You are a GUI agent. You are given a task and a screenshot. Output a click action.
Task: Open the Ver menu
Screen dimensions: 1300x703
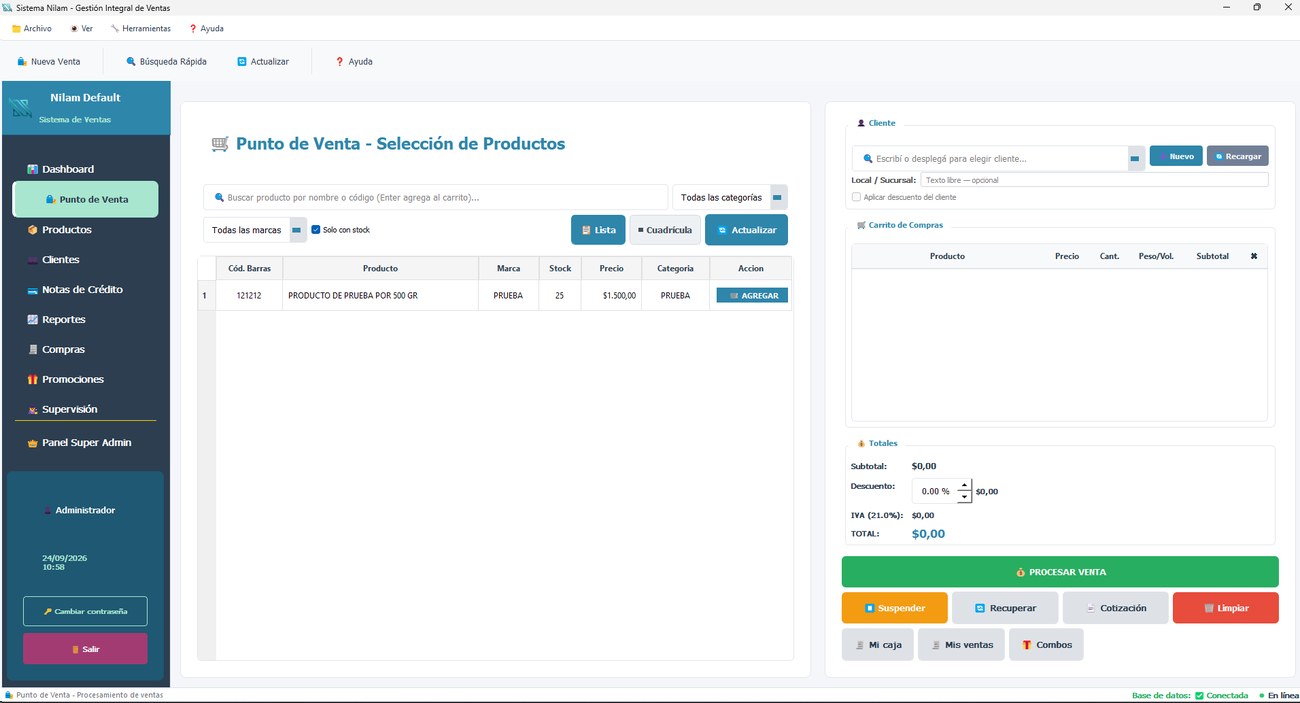tap(82, 28)
